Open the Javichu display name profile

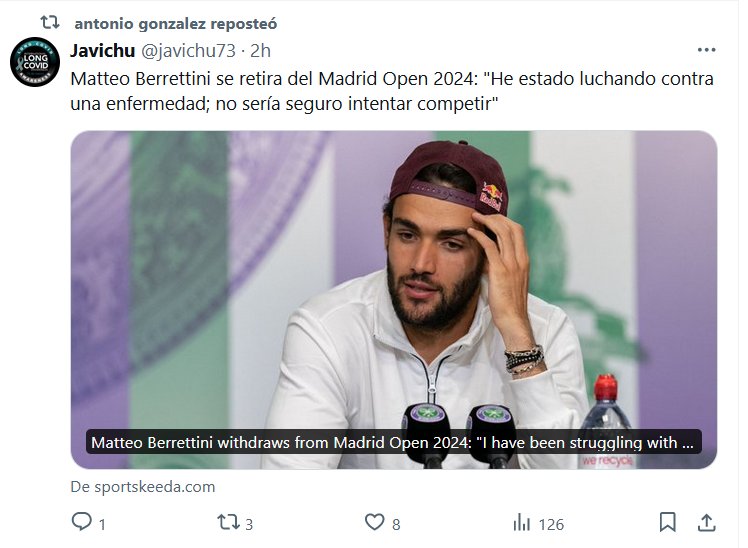[x=102, y=50]
